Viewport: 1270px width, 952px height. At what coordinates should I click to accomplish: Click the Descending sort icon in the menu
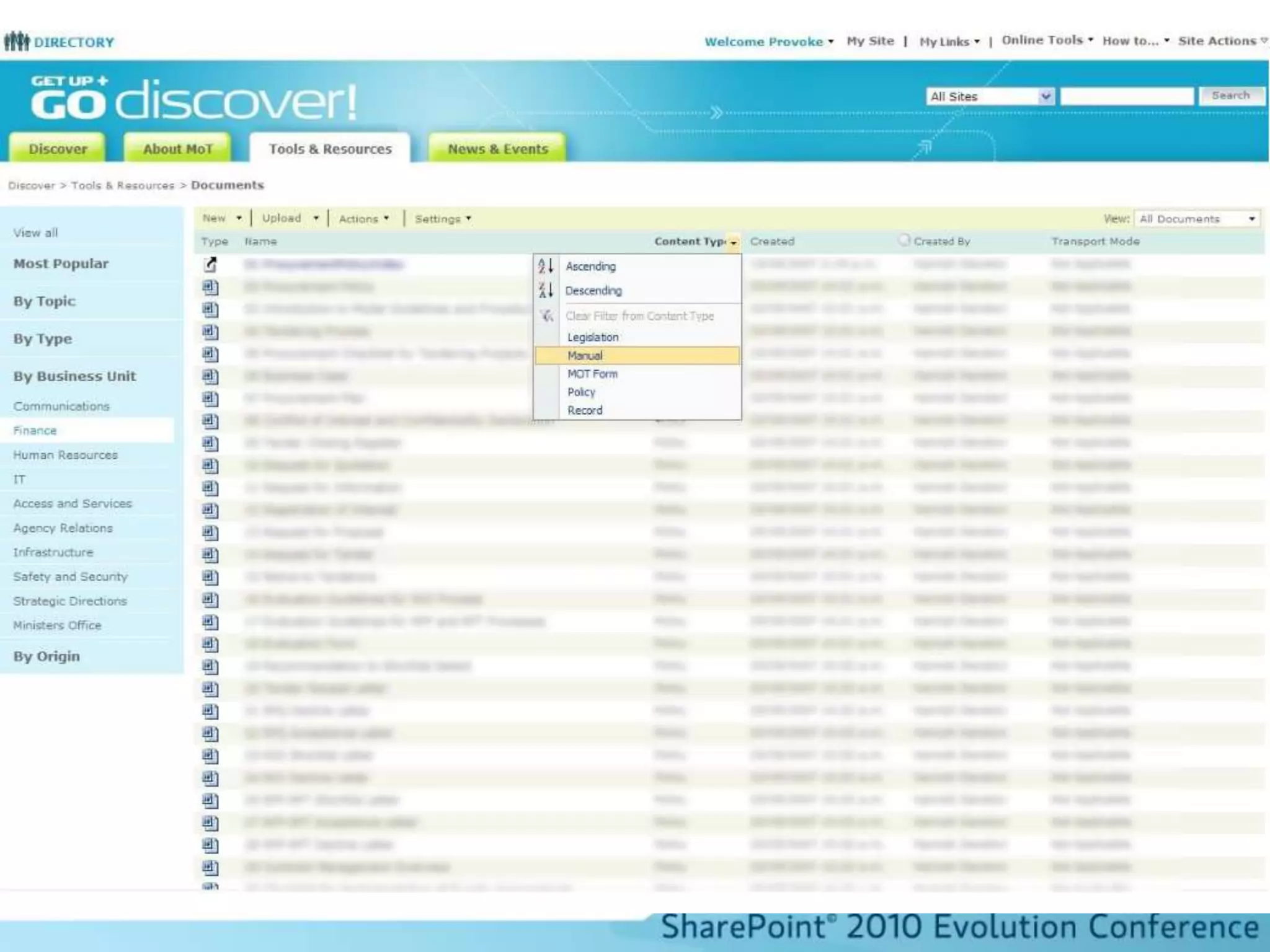[546, 290]
